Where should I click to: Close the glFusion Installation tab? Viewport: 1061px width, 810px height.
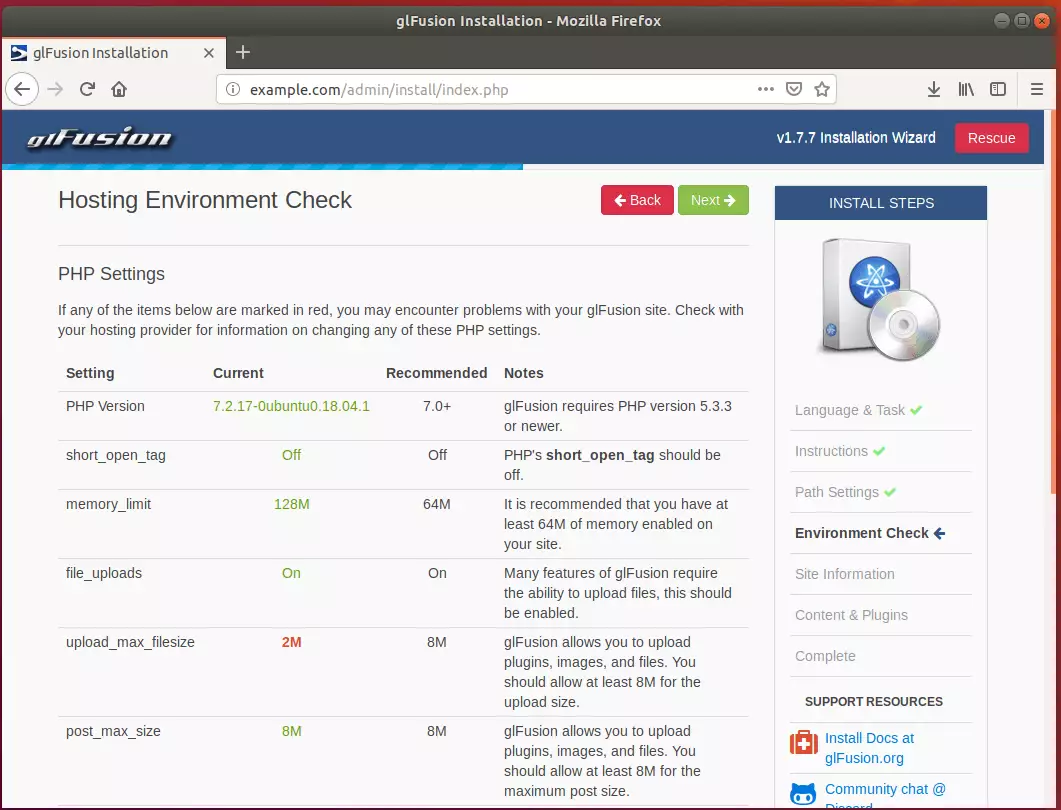pyautogui.click(x=209, y=53)
